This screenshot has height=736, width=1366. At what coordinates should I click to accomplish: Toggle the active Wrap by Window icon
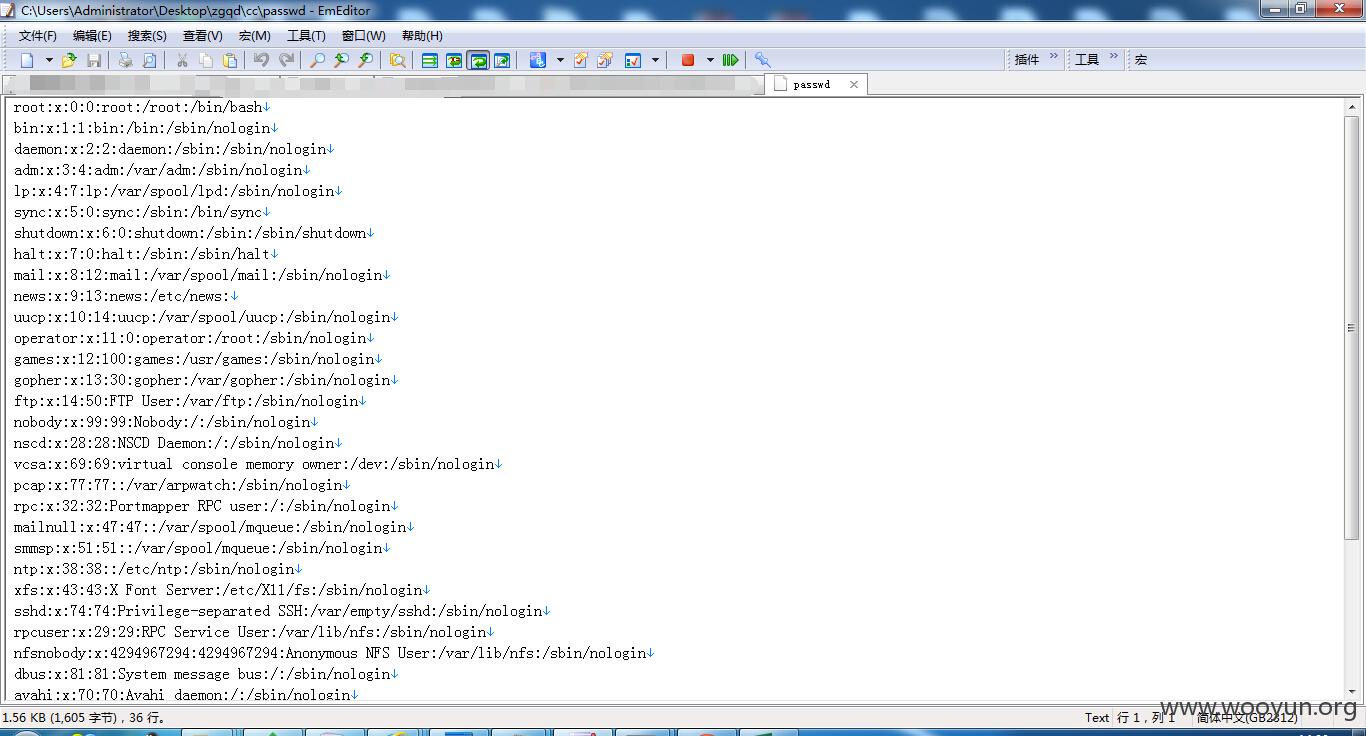[x=478, y=60]
